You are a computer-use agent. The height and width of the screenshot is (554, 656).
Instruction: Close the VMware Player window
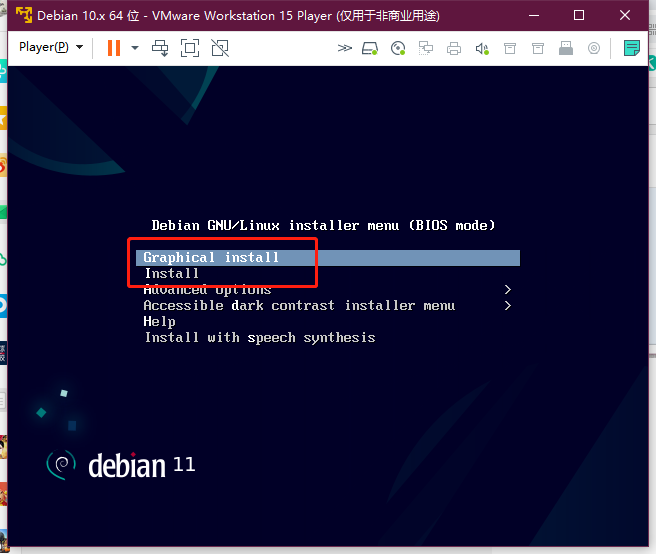625,15
